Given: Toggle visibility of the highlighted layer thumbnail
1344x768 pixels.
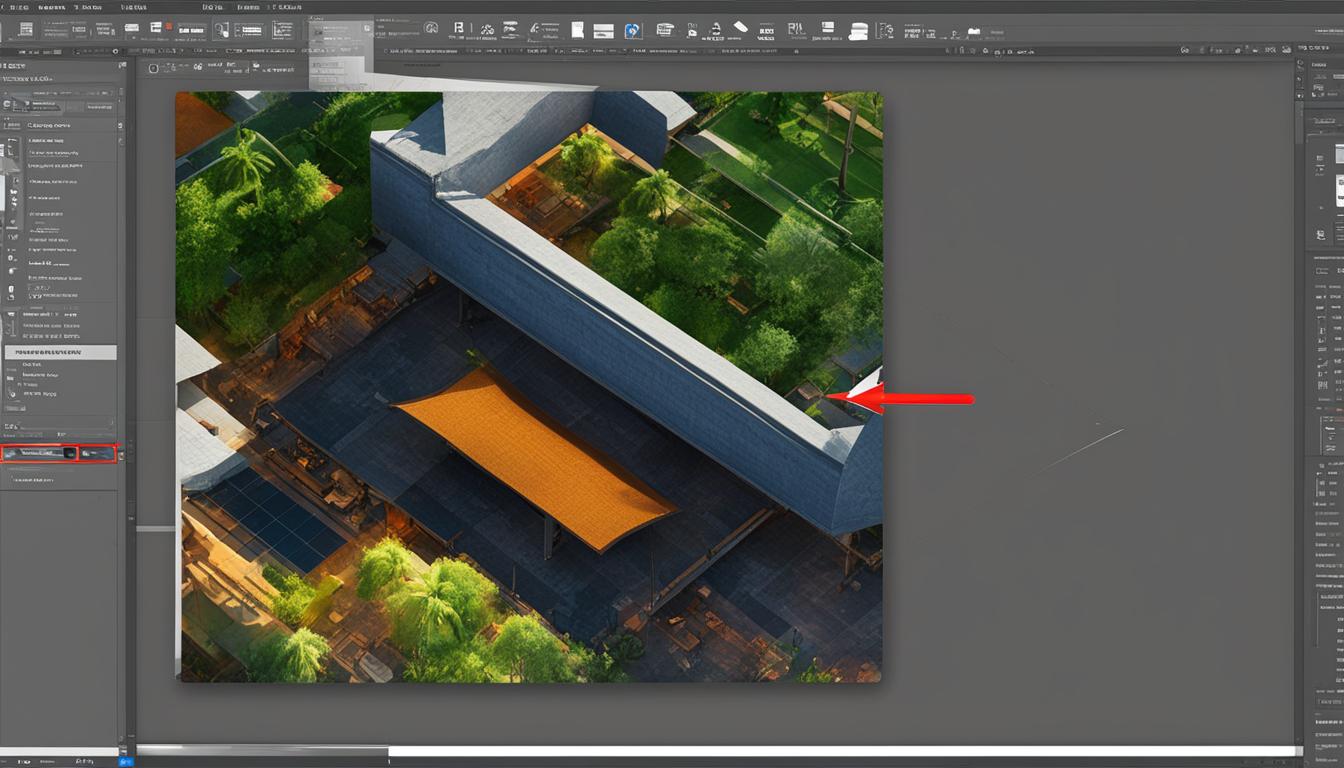Looking at the screenshot, I should coord(14,452).
